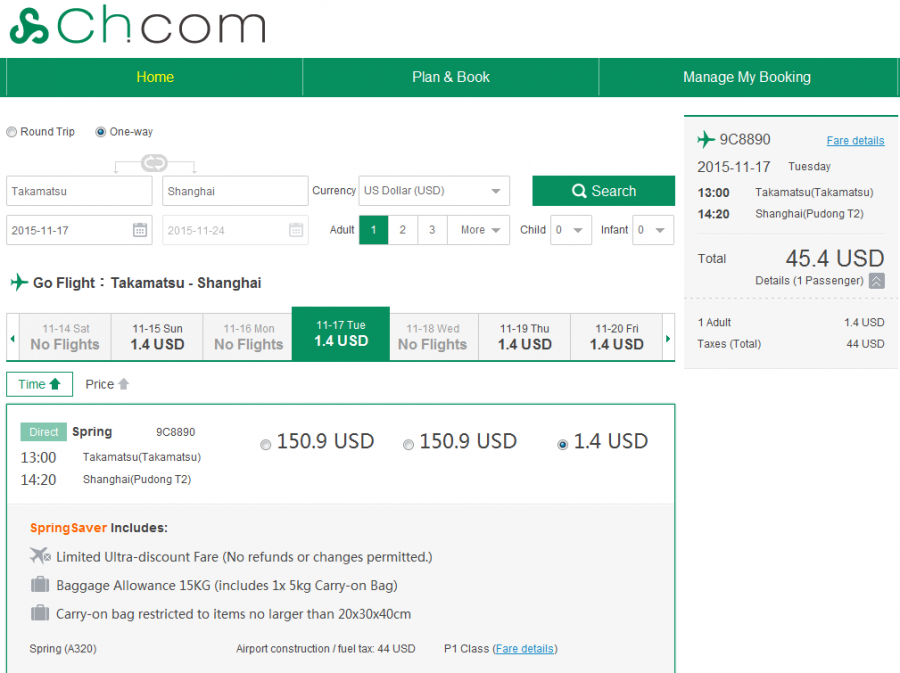
Task: Collapse passenger details arrow icon in summary
Action: point(876,281)
